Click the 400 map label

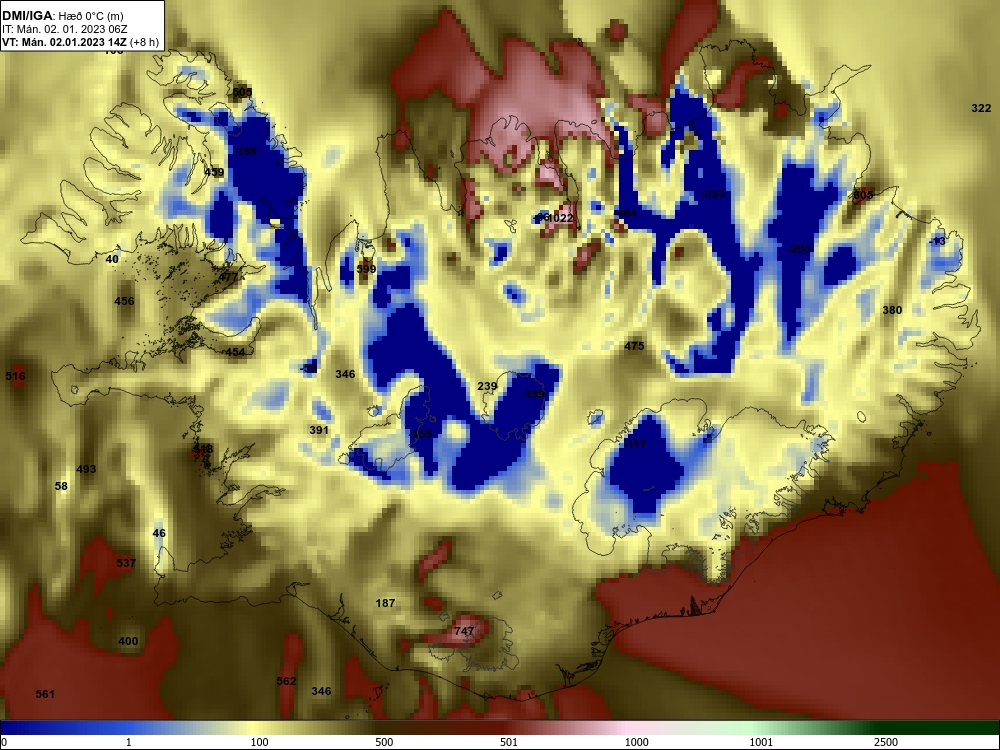click(x=128, y=641)
